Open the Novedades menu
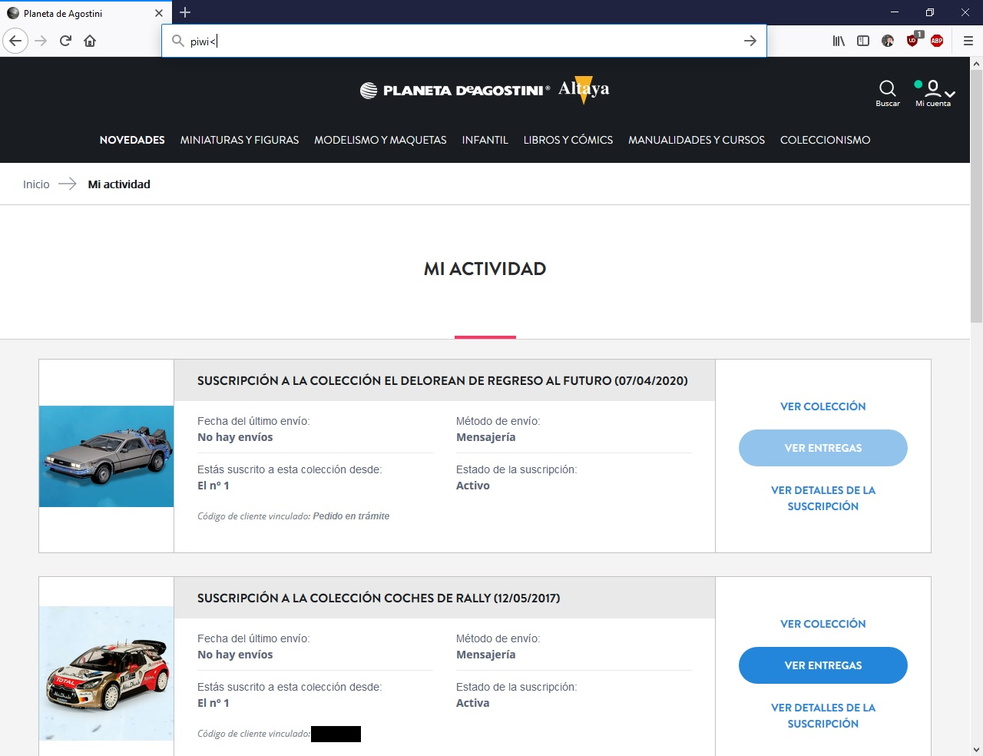The width and height of the screenshot is (983, 756). click(132, 140)
